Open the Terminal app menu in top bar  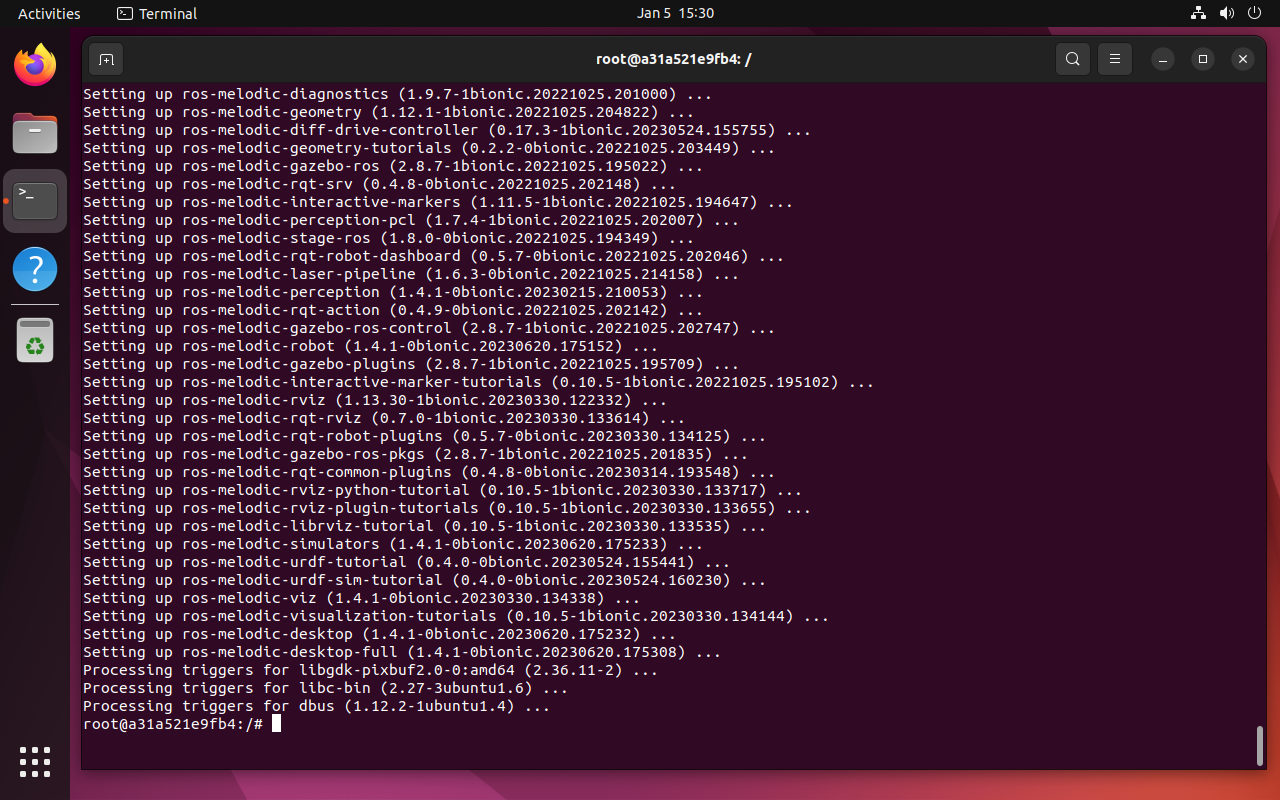point(157,13)
